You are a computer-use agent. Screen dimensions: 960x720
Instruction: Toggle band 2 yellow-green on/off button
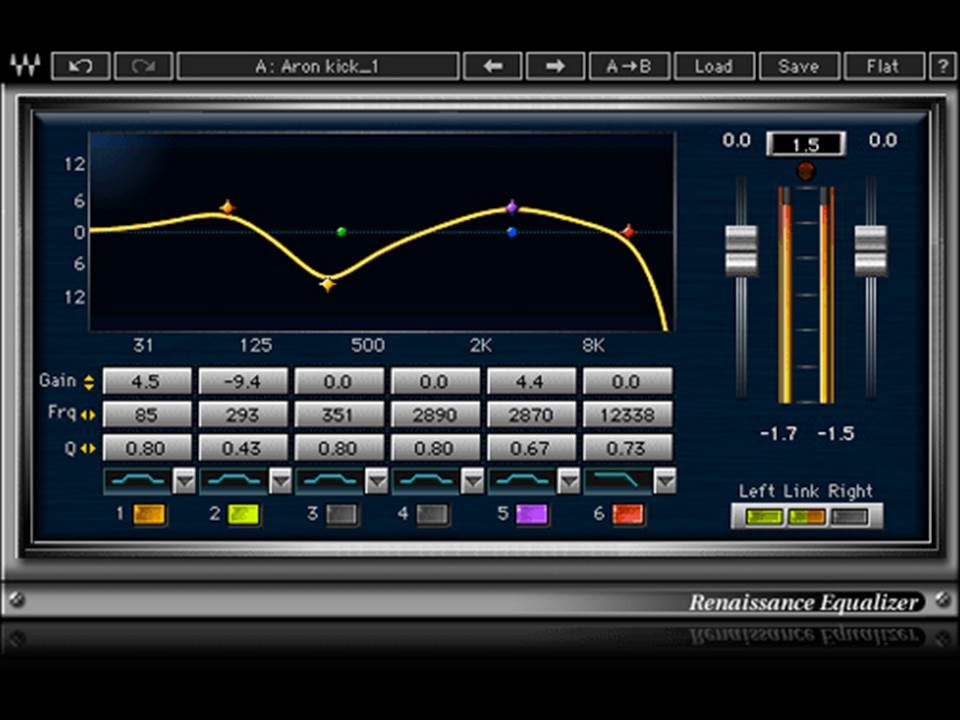pyautogui.click(x=244, y=514)
